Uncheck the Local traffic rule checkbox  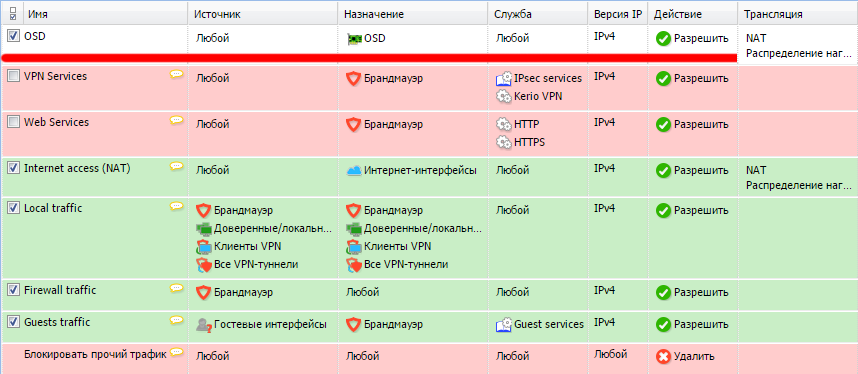pyautogui.click(x=13, y=209)
